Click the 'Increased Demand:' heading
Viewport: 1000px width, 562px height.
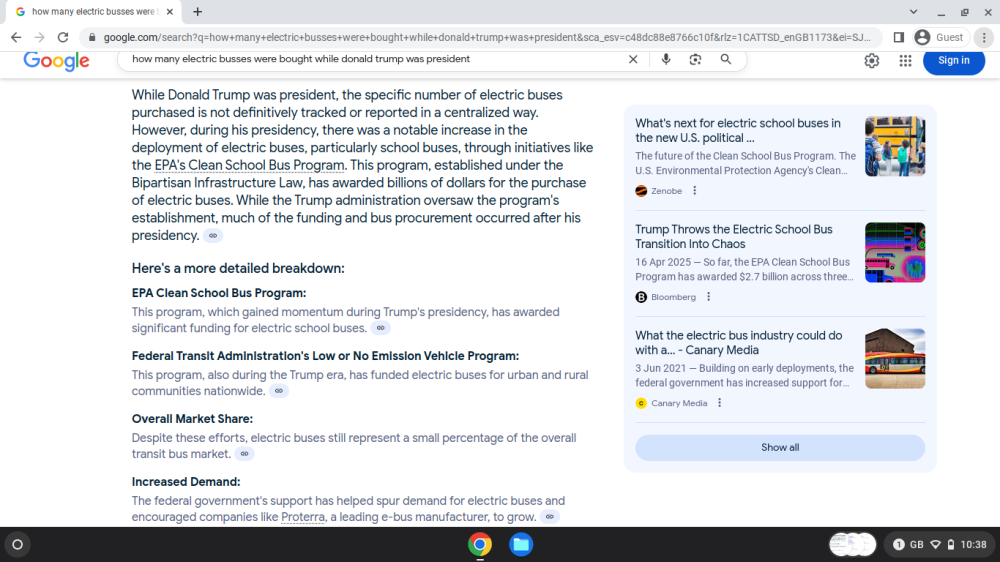point(186,482)
